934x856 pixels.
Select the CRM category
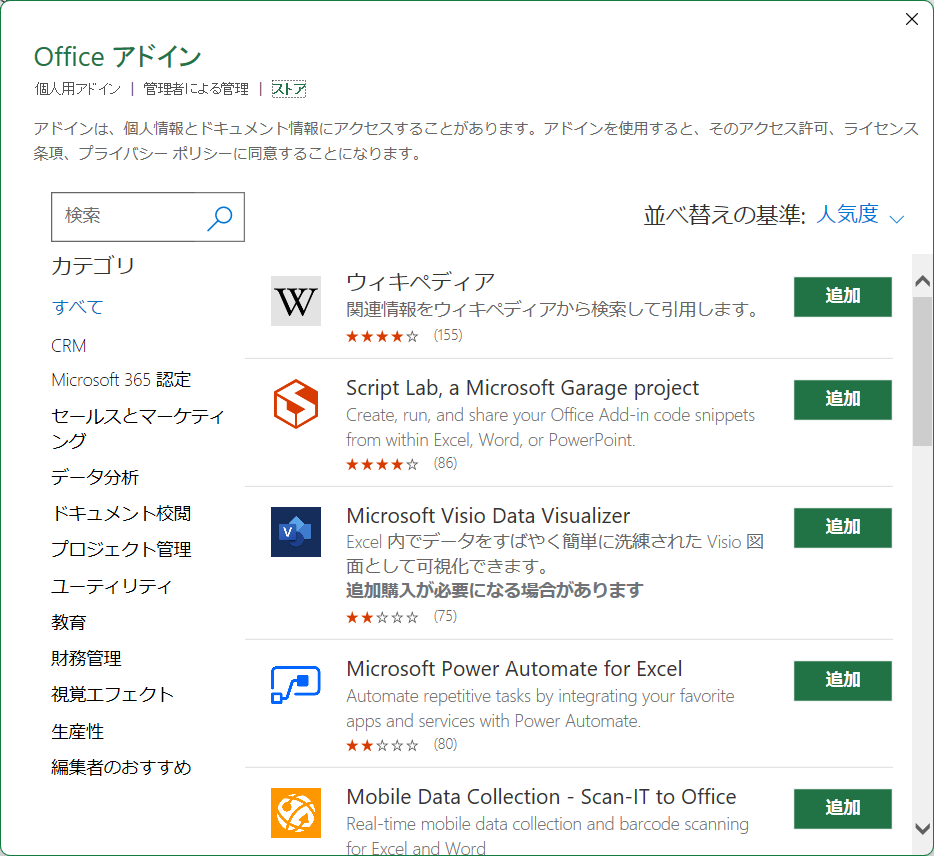click(69, 345)
